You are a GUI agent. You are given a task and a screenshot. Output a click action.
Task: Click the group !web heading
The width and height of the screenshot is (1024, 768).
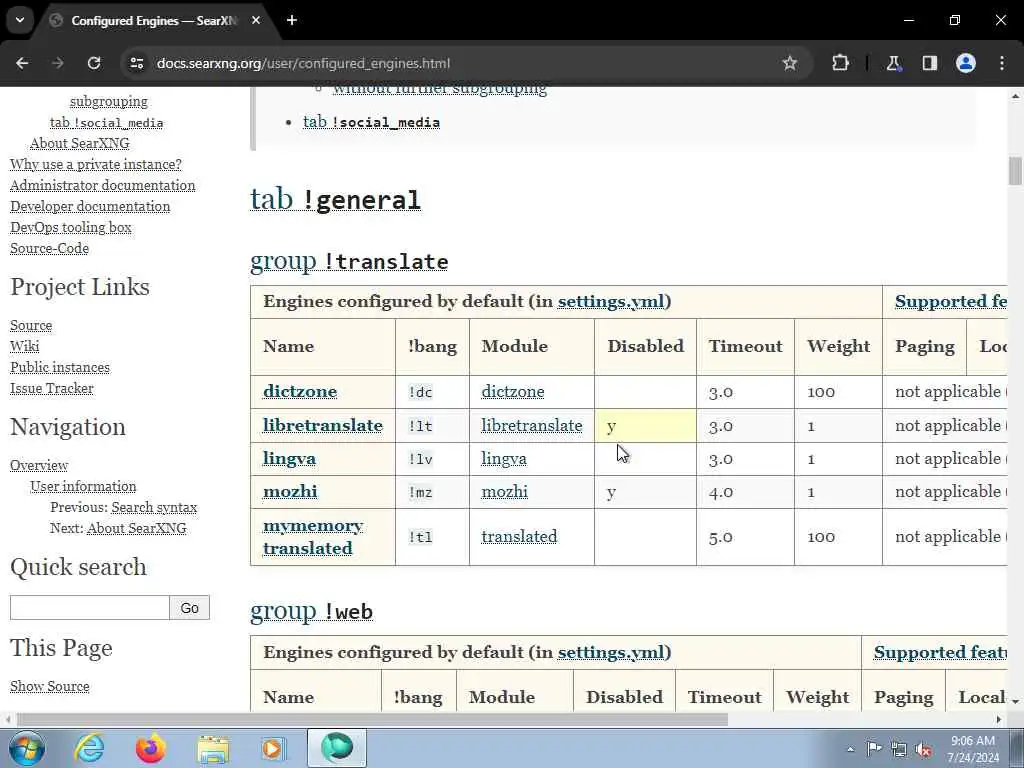pos(312,611)
